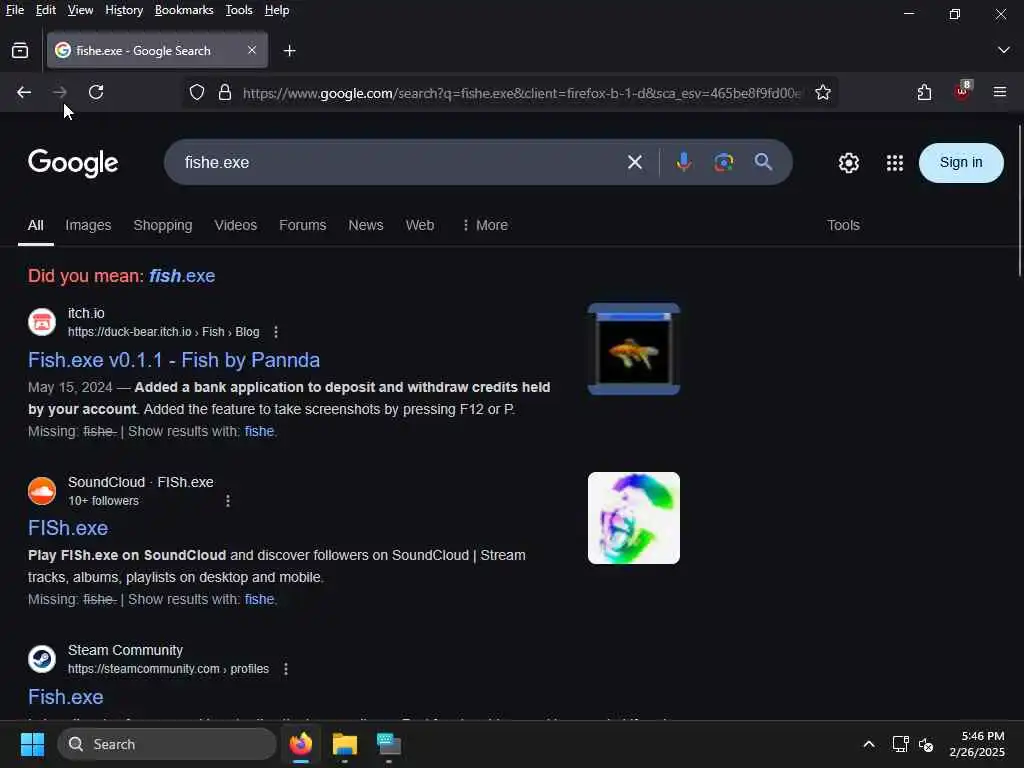Reload the page with the refresh icon
Viewport: 1024px width, 768px height.
coord(96,92)
